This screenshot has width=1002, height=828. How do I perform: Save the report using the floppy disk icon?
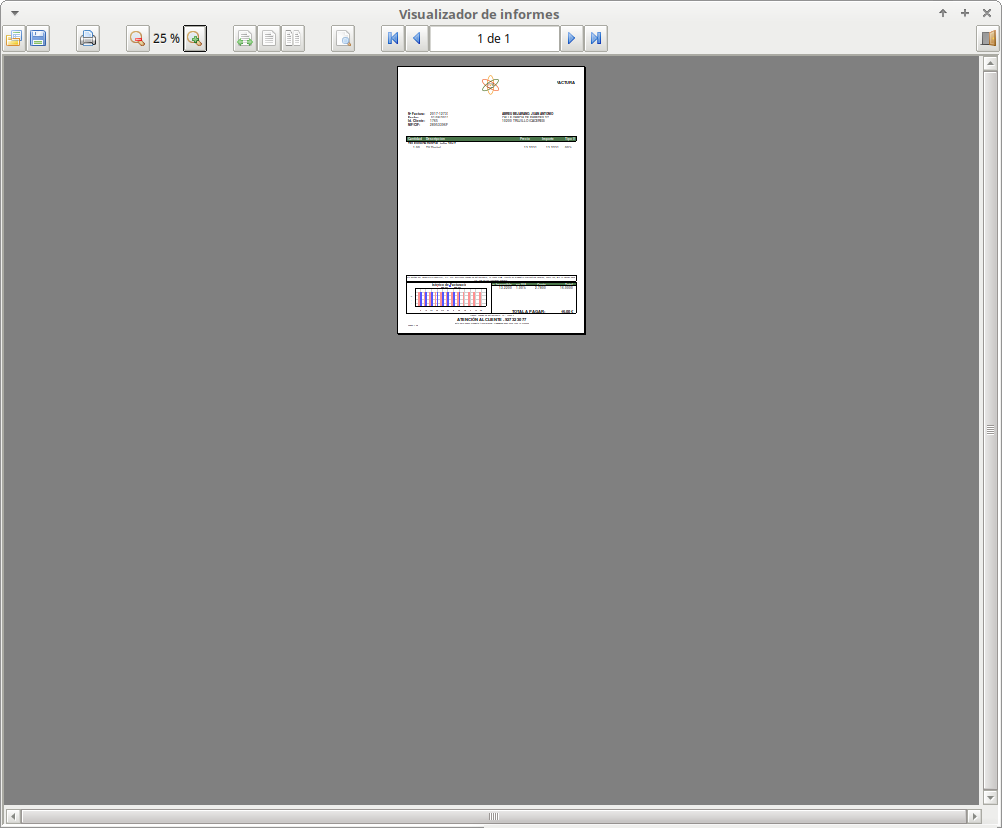tap(38, 38)
